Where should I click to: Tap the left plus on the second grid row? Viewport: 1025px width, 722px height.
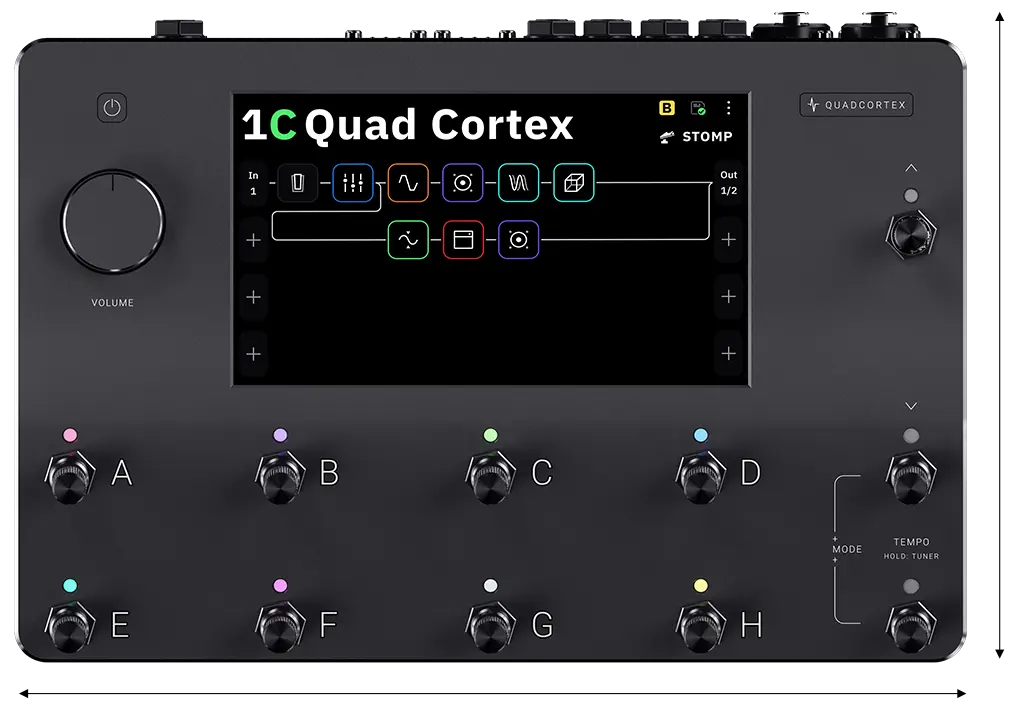[x=253, y=240]
